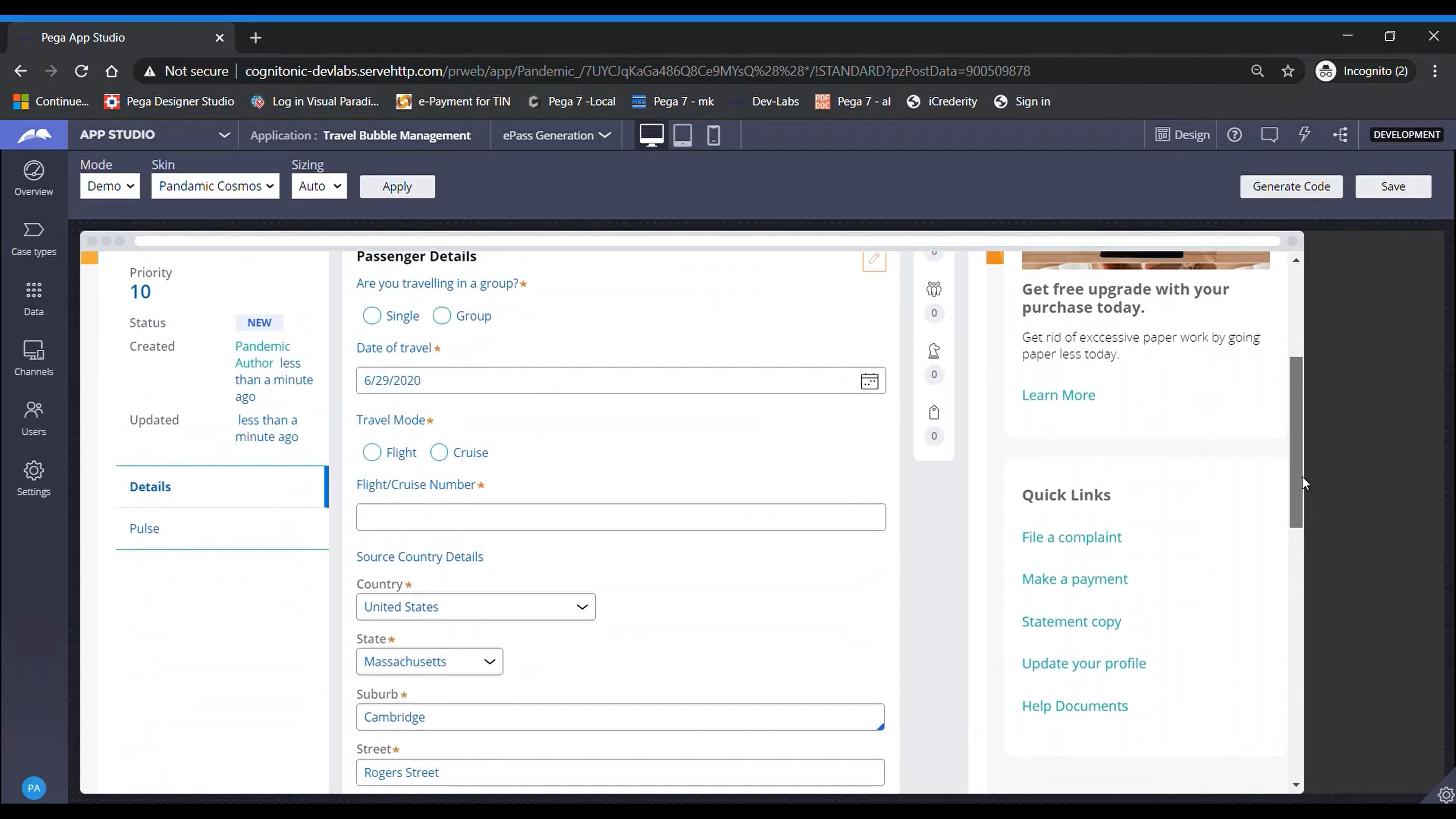
Task: Click the pencil edit icon near Passenger Details
Action: [874, 259]
